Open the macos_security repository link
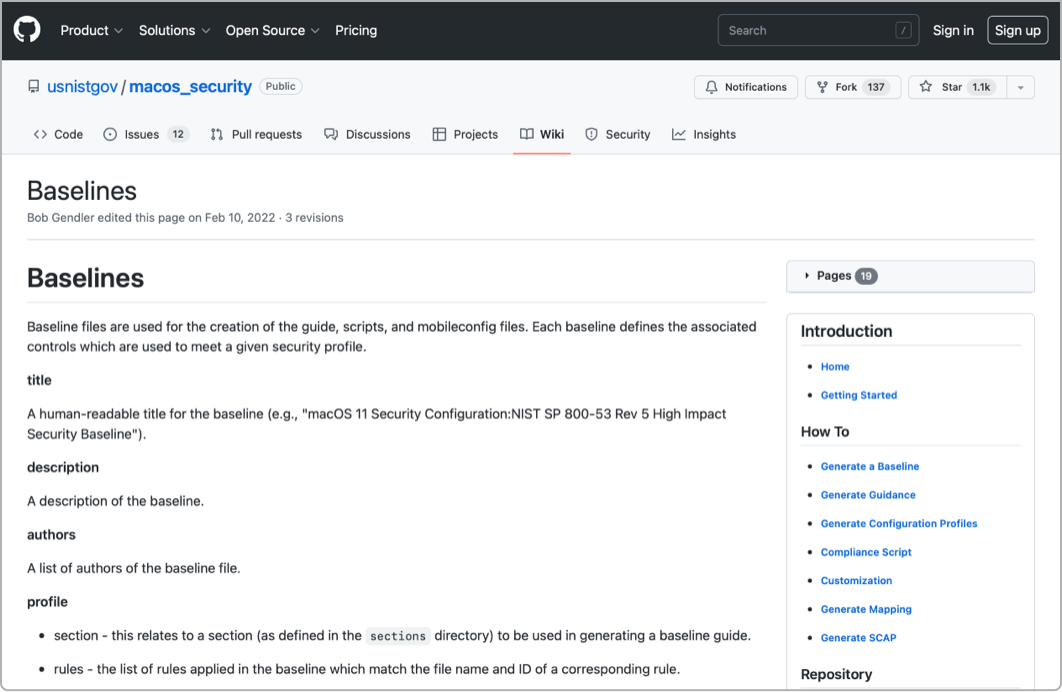1062x692 pixels. tap(190, 87)
